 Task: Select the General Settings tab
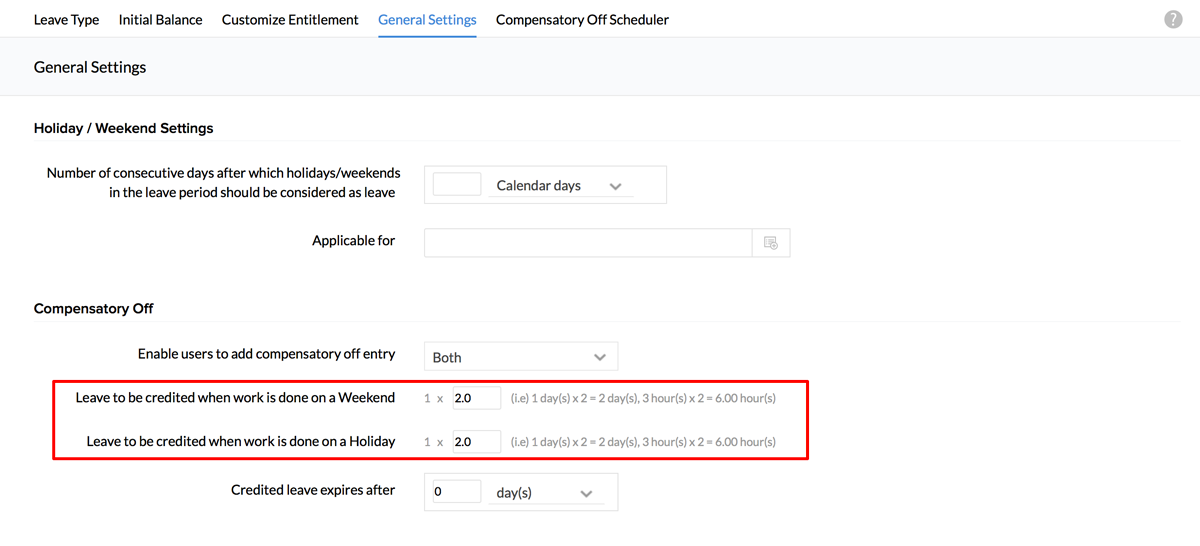(427, 20)
